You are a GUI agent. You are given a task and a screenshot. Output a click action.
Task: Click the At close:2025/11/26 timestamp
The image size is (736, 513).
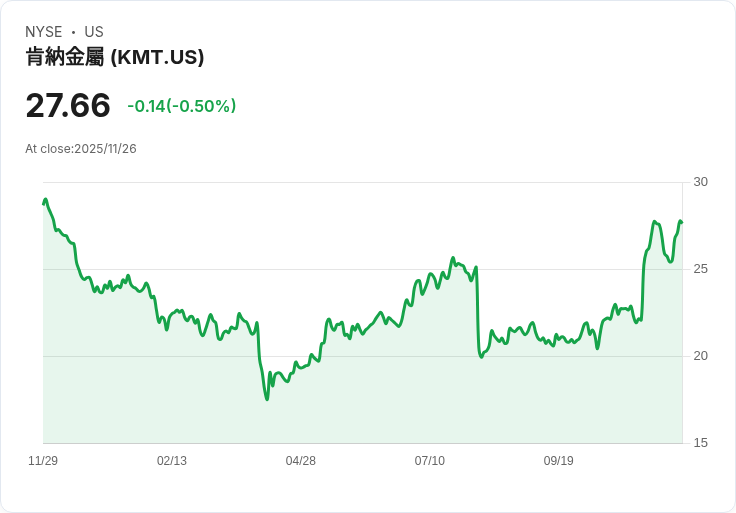click(x=81, y=149)
